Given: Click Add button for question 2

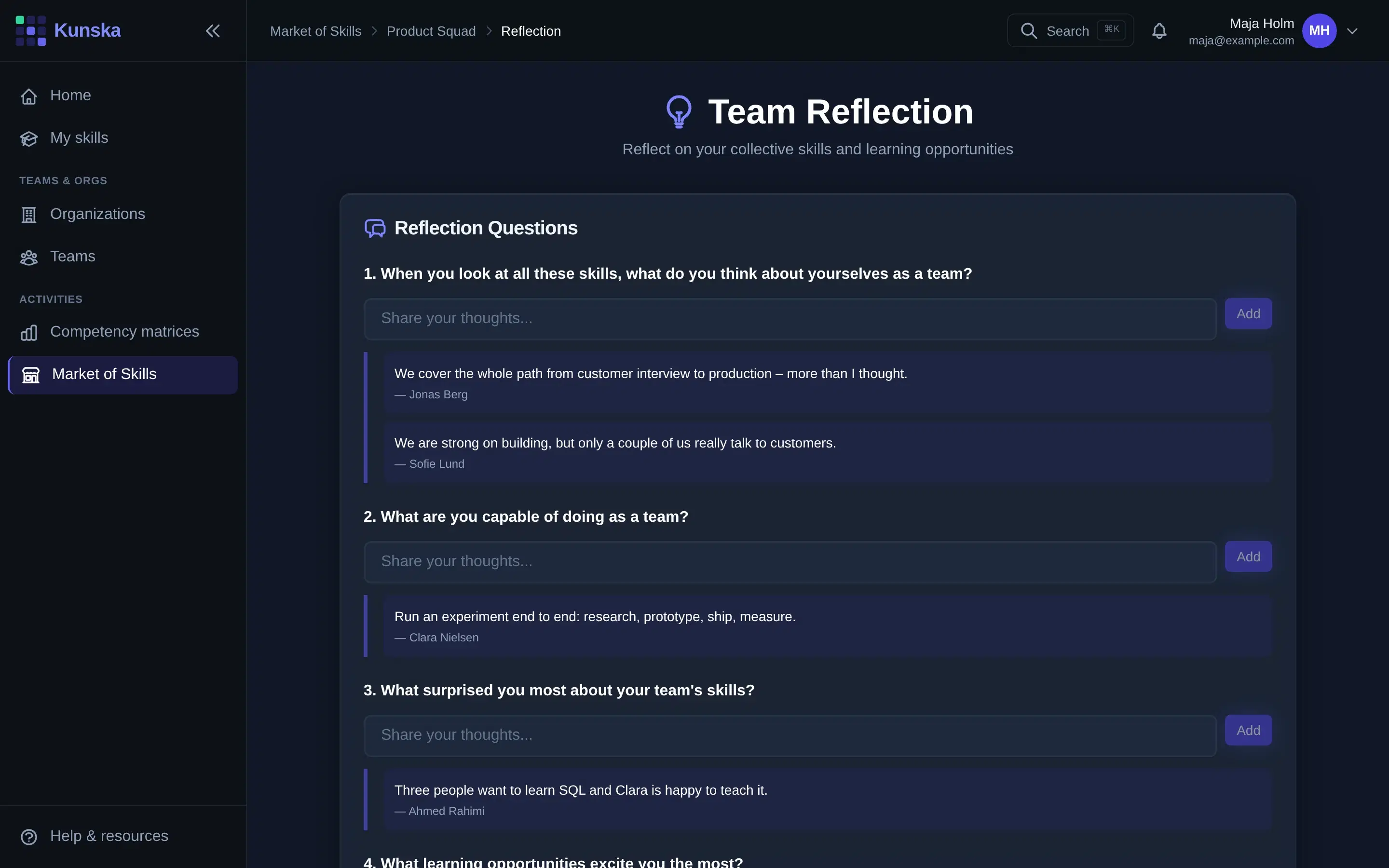Looking at the screenshot, I should 1248,557.
